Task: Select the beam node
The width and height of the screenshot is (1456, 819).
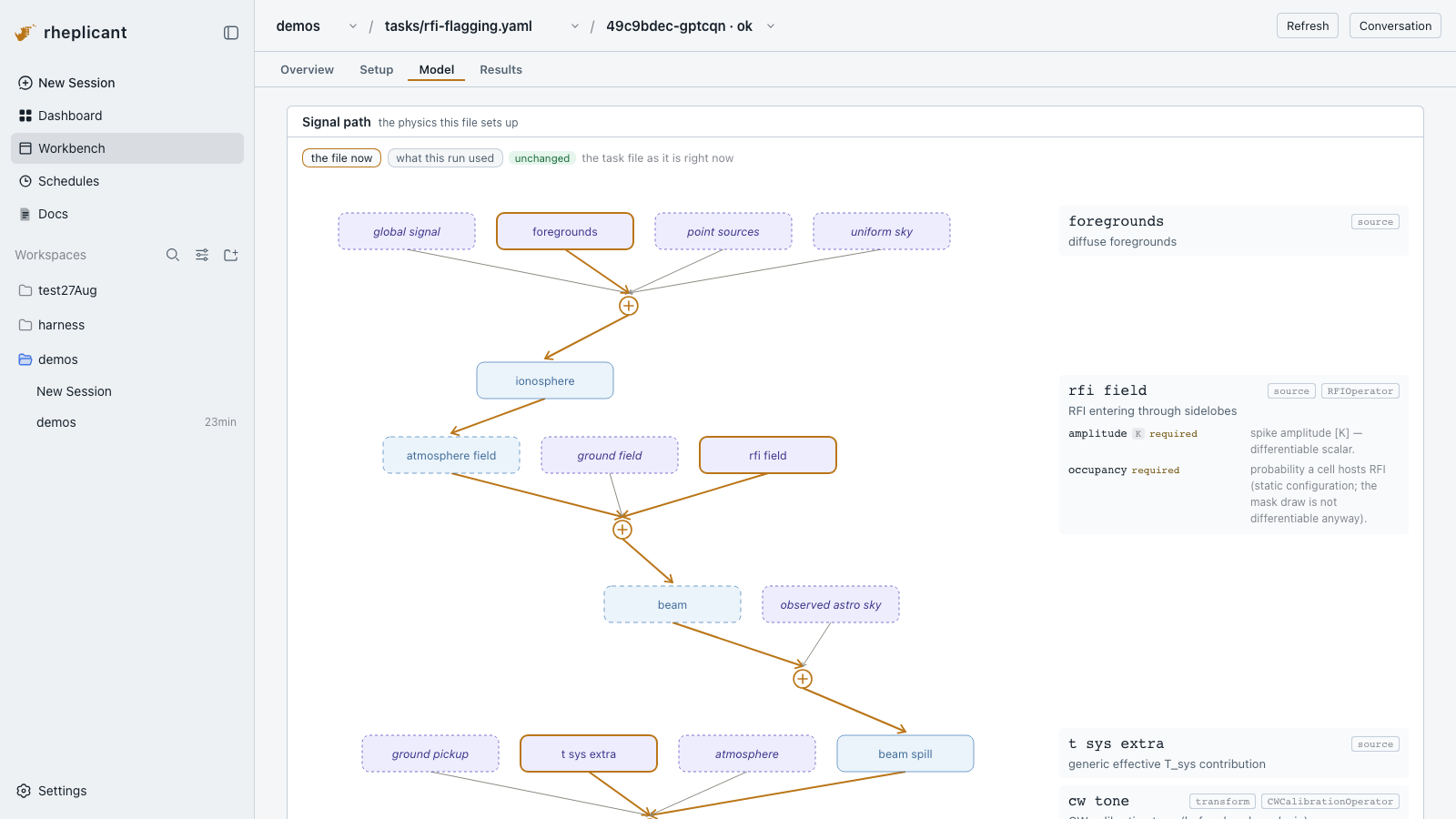Action: (672, 604)
